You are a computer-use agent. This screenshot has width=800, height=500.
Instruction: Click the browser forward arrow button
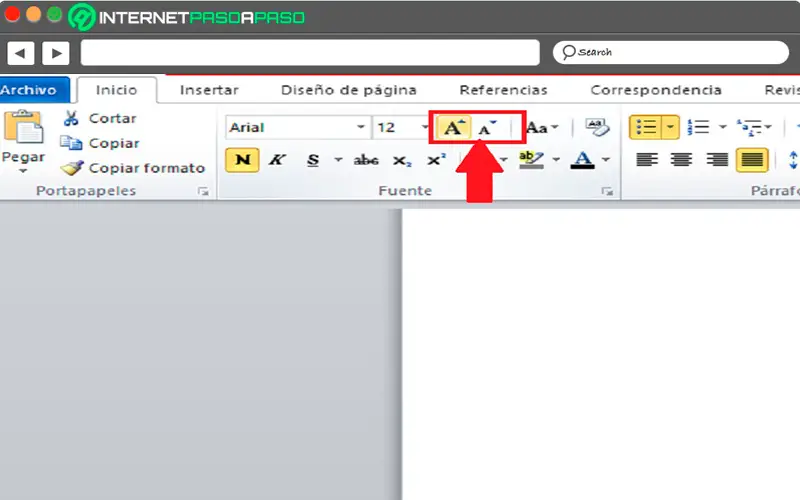click(x=56, y=53)
